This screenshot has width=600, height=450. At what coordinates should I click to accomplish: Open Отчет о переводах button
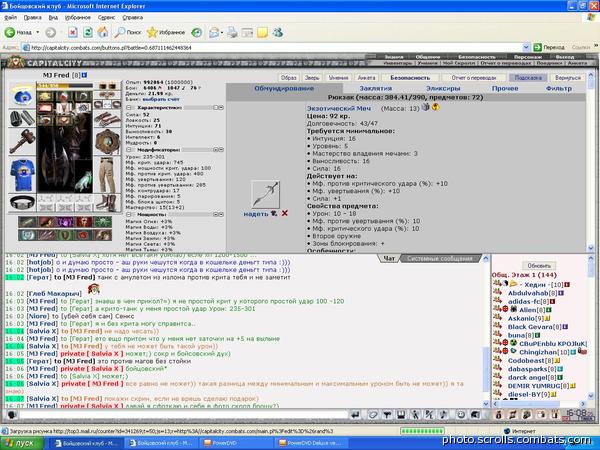pyautogui.click(x=473, y=78)
